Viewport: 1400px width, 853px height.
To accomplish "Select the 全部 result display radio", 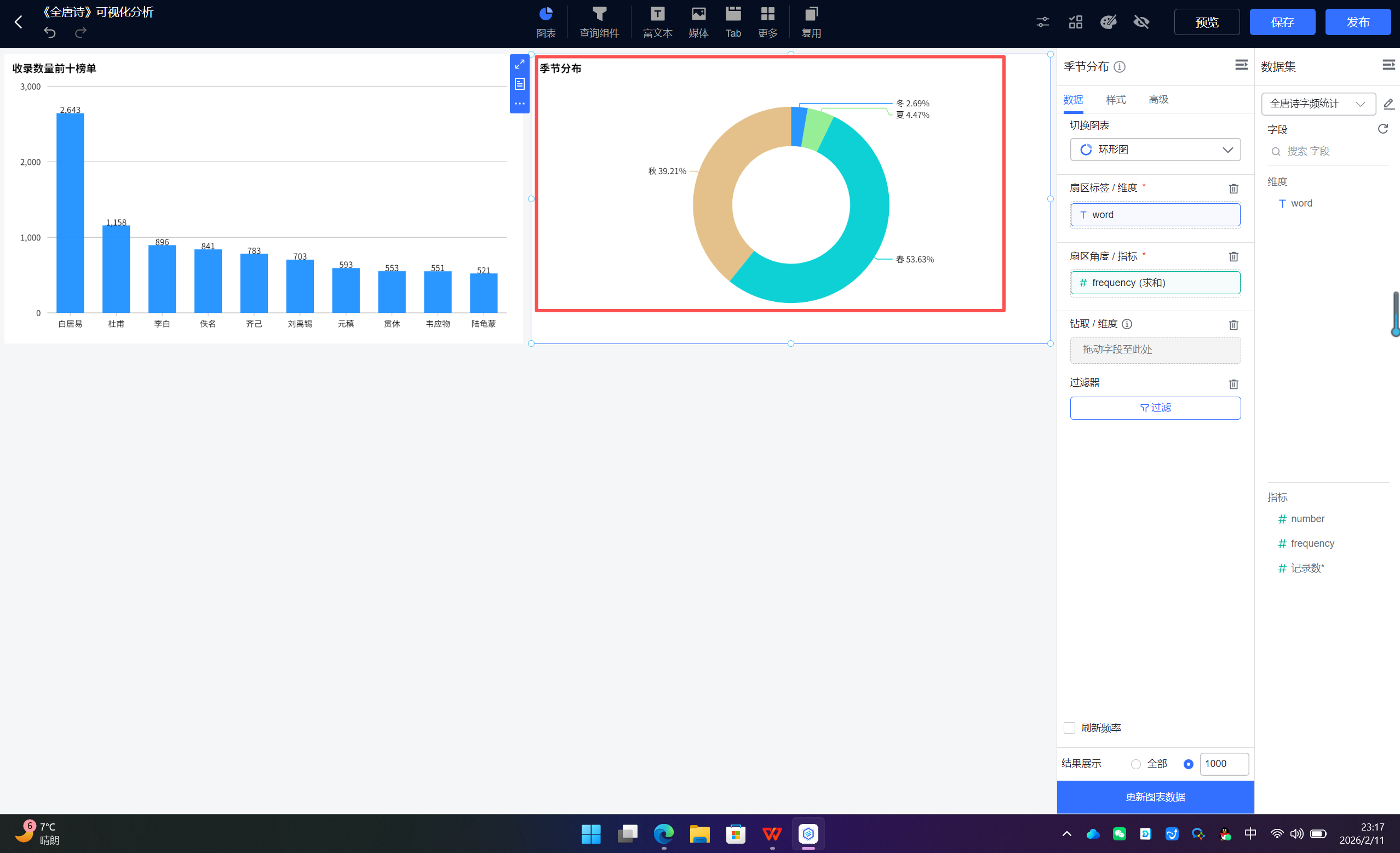I will tap(1135, 764).
